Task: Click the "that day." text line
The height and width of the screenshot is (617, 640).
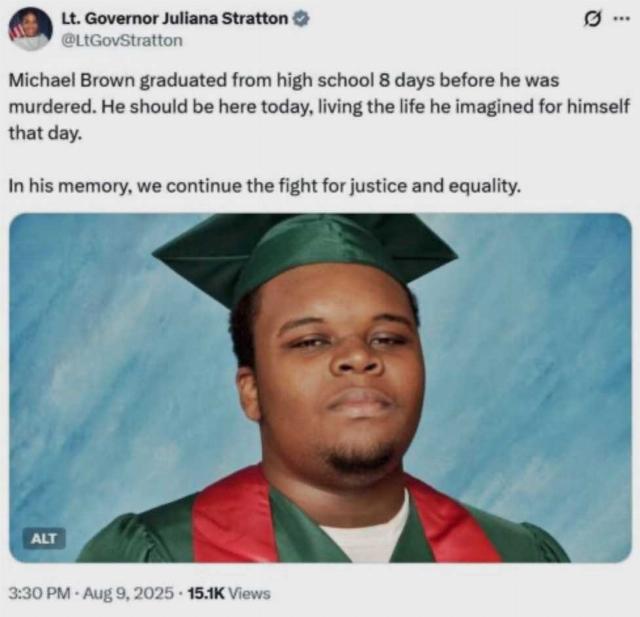Action: tap(45, 133)
